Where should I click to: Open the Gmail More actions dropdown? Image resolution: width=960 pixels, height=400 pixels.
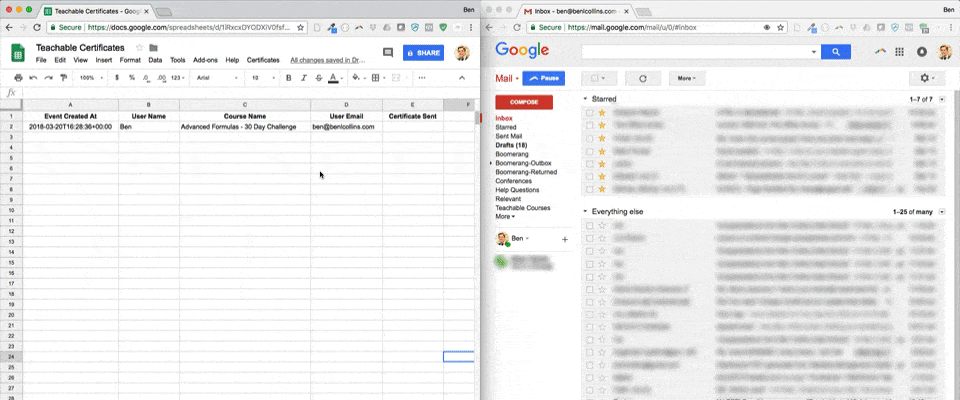click(687, 78)
